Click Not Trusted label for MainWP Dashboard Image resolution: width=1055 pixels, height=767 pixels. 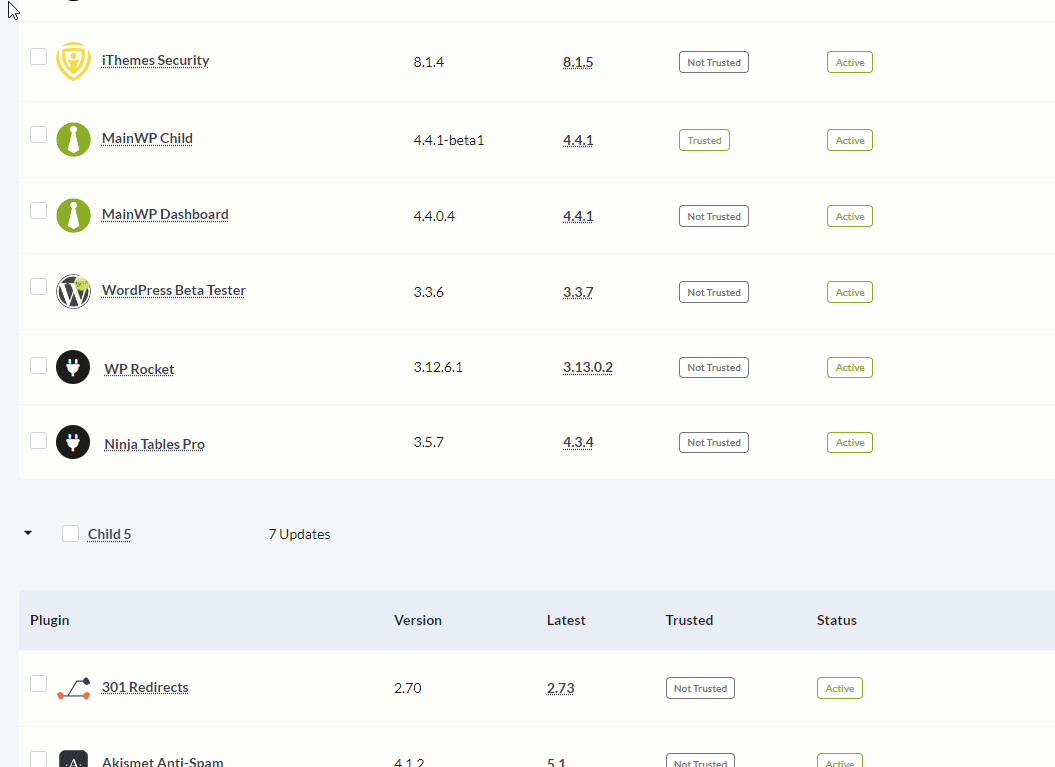coord(714,217)
